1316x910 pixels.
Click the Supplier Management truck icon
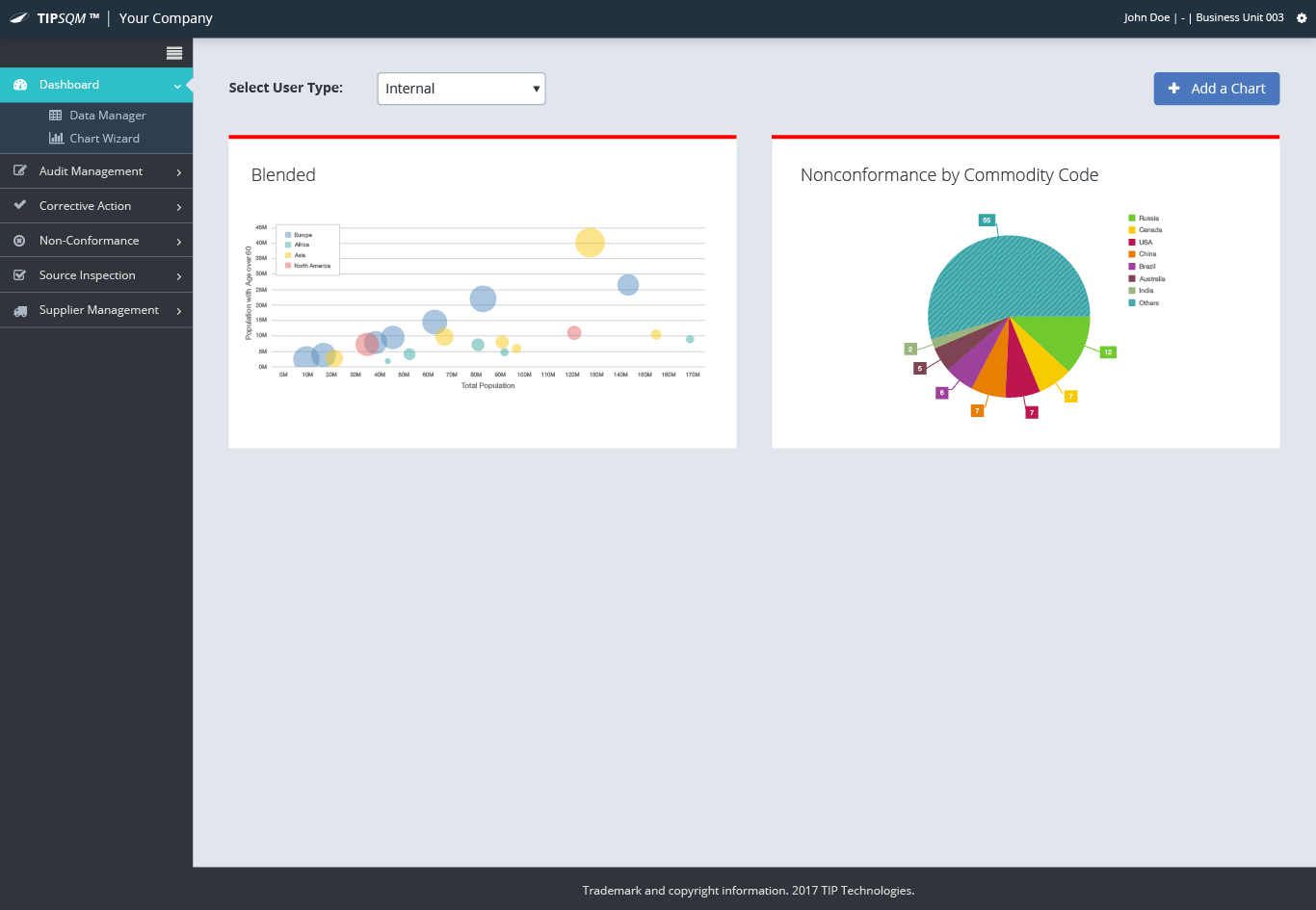coord(20,311)
